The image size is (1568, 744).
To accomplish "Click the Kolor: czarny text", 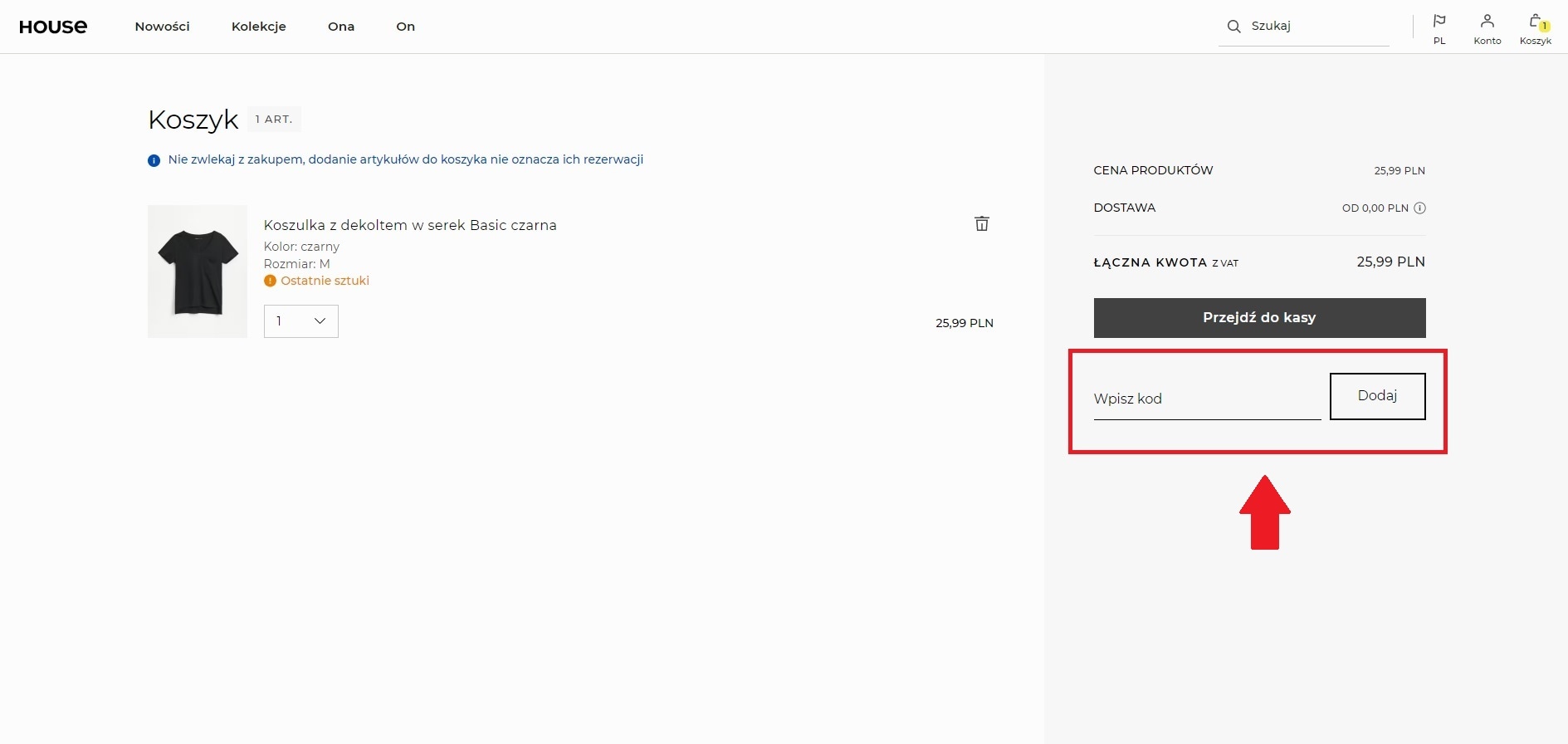I will [x=301, y=247].
